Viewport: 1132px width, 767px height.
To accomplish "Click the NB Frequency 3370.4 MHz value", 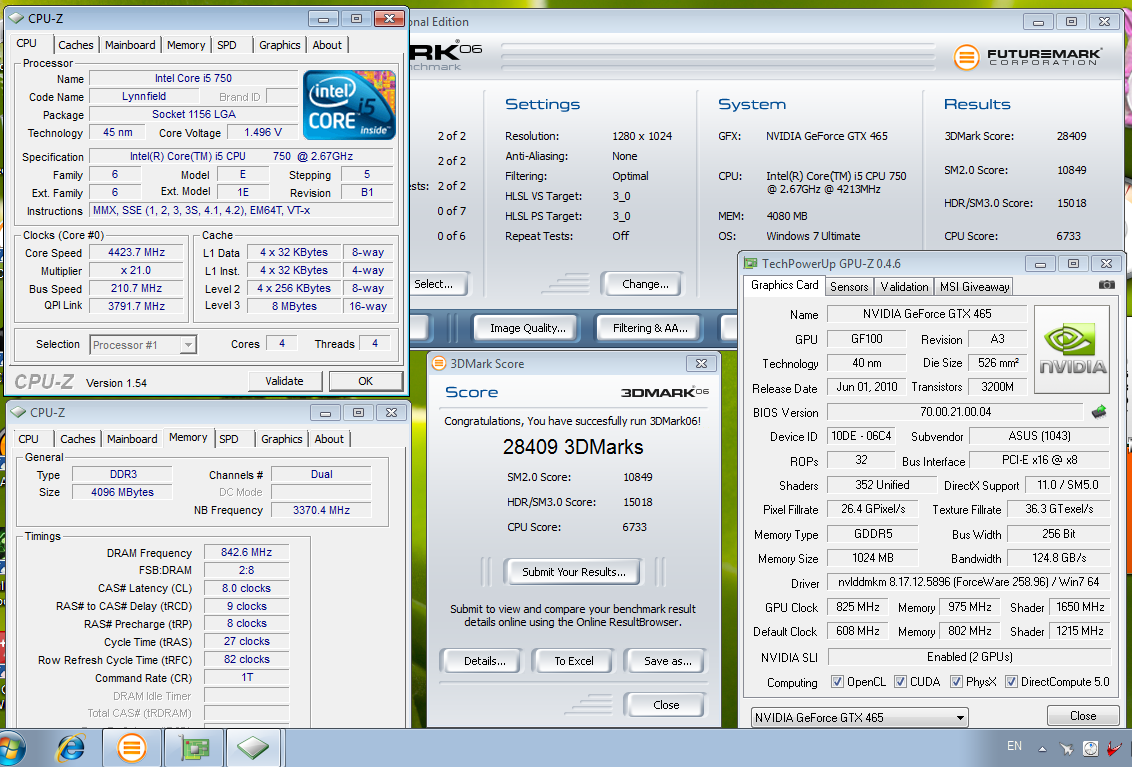I will [321, 510].
